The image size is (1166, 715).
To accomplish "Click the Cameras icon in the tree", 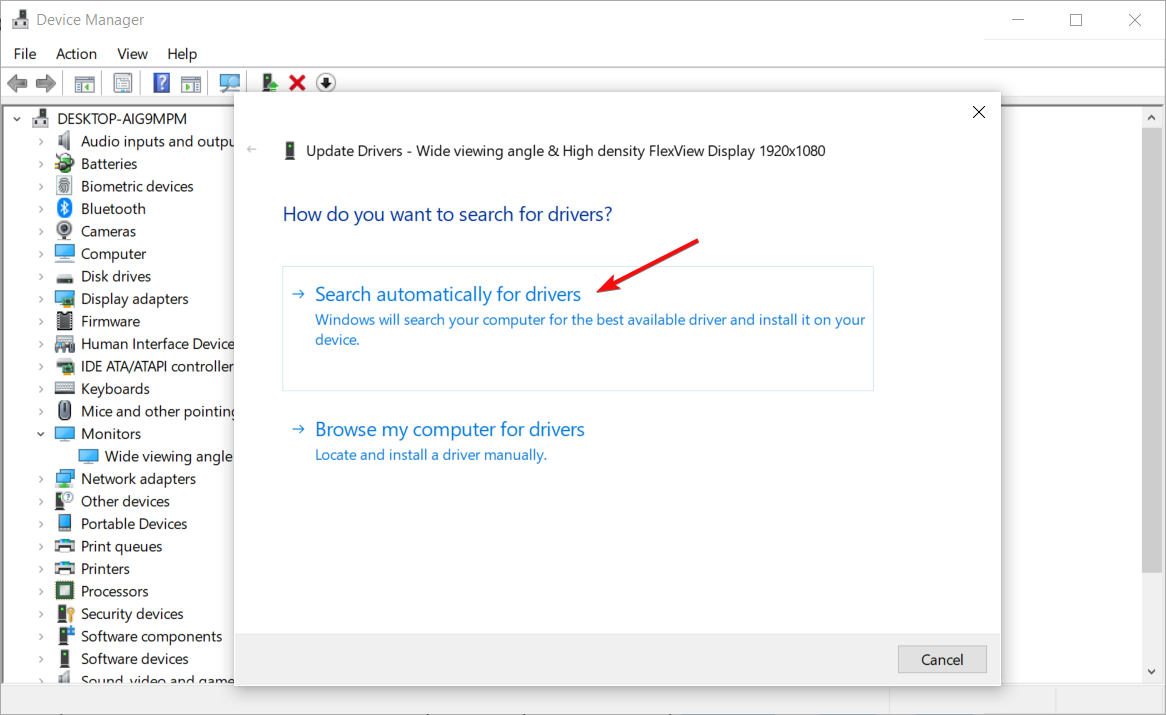I will (65, 231).
